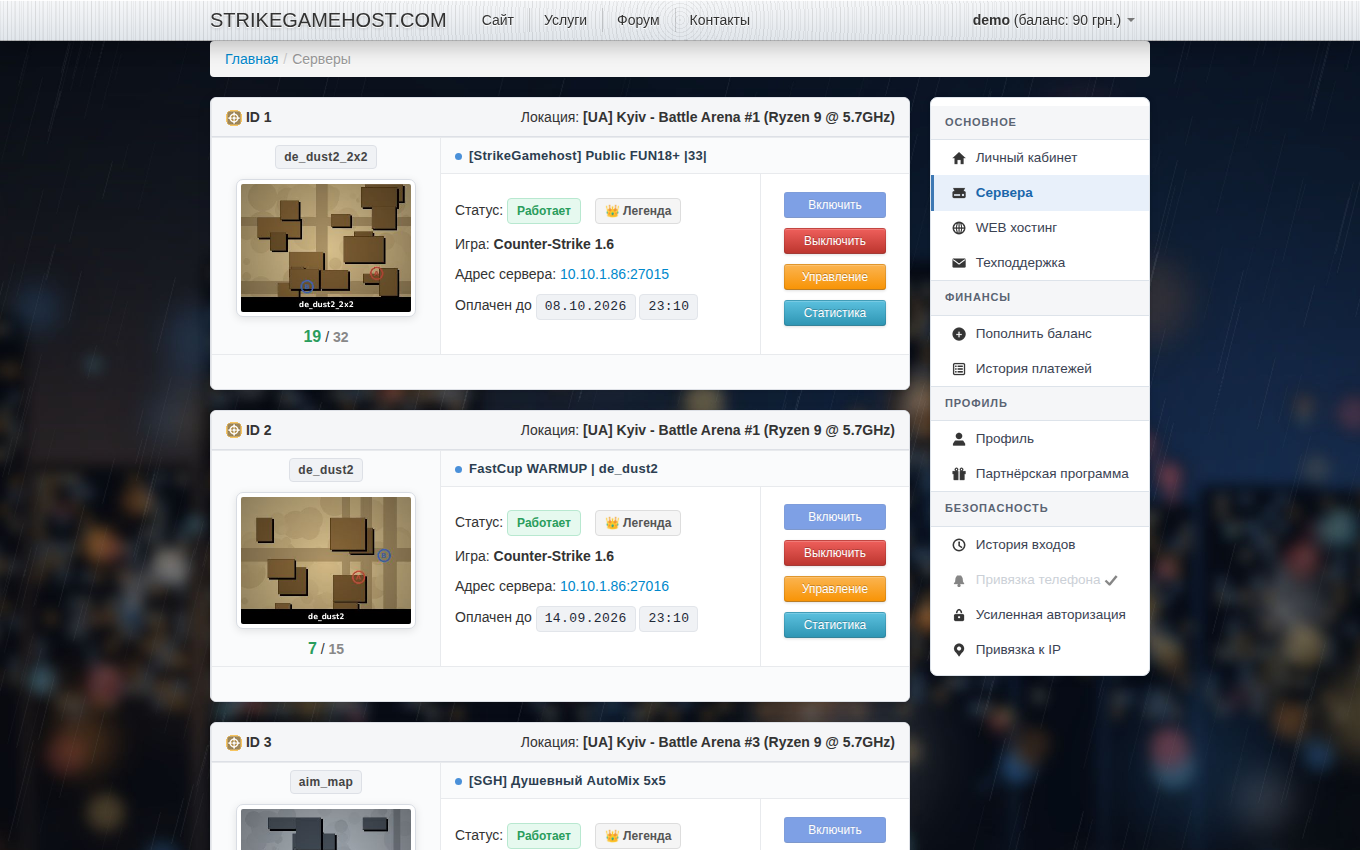Click the server icon beside Сервера
The image size is (1360, 850).
pos(959,193)
